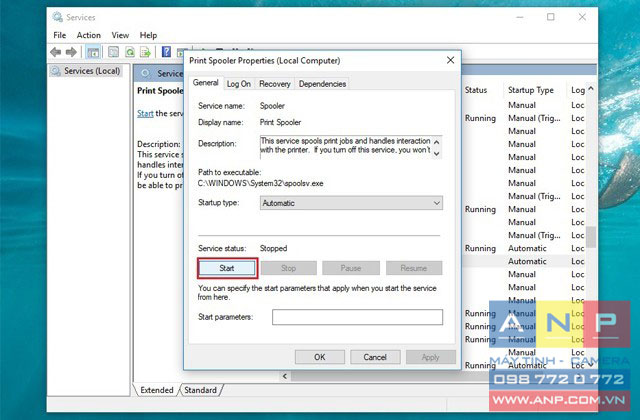Sort by the Startup Type column header
This screenshot has width=640, height=420.
point(531,90)
